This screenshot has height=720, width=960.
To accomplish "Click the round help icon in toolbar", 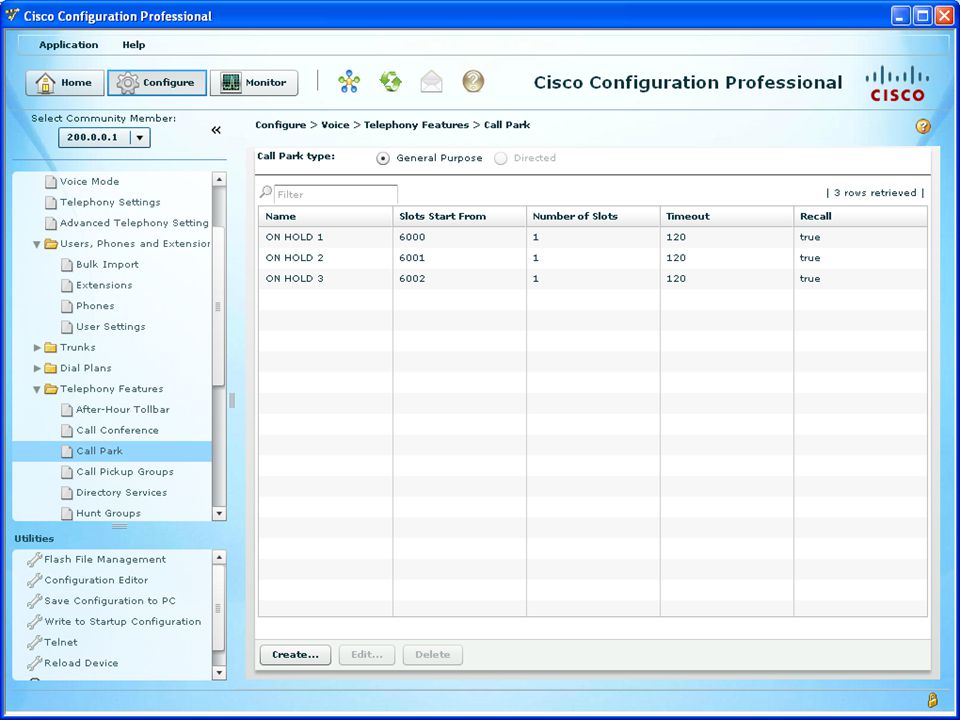I will [473, 81].
